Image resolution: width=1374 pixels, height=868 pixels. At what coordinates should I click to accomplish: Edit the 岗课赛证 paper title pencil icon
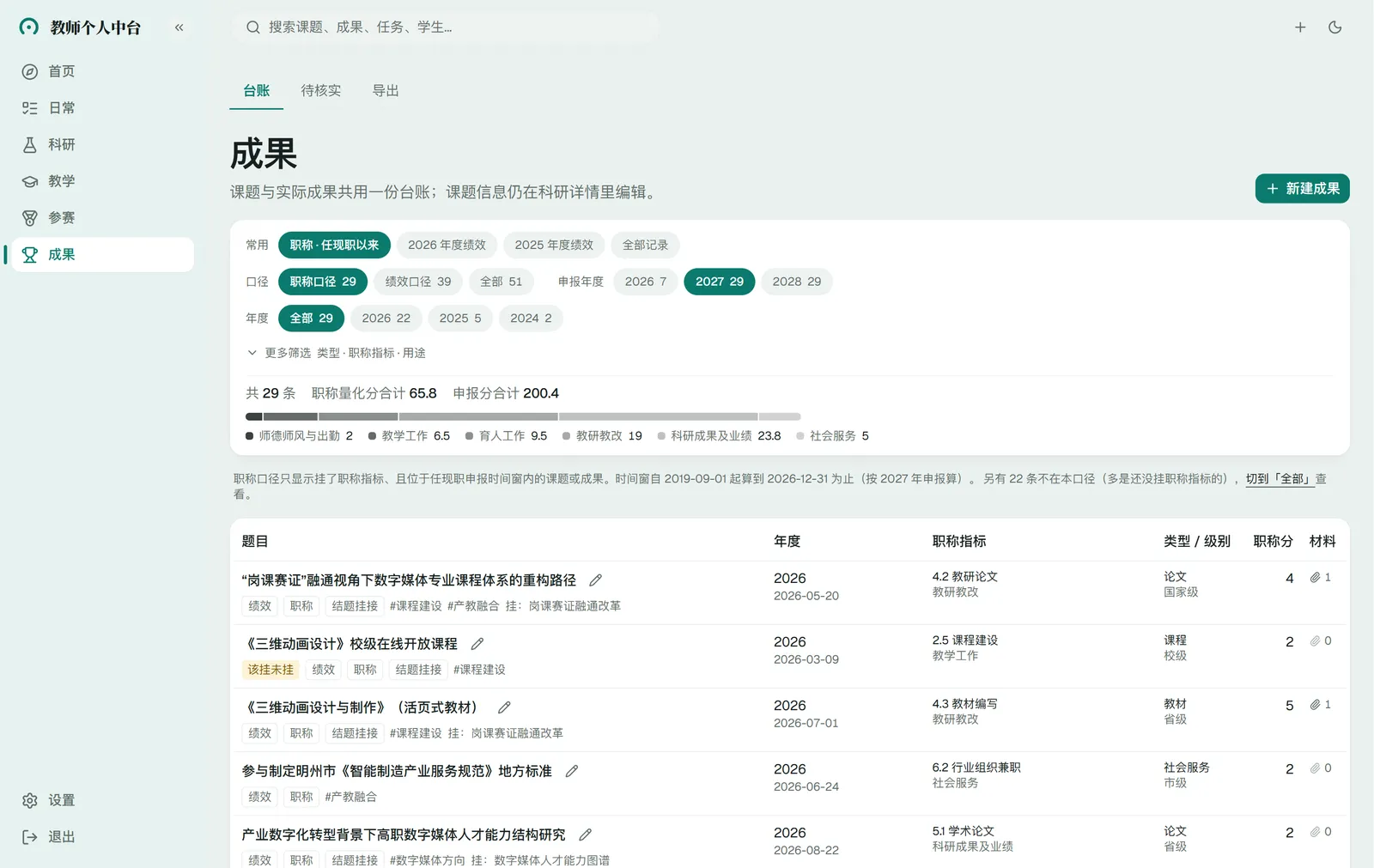pos(596,580)
